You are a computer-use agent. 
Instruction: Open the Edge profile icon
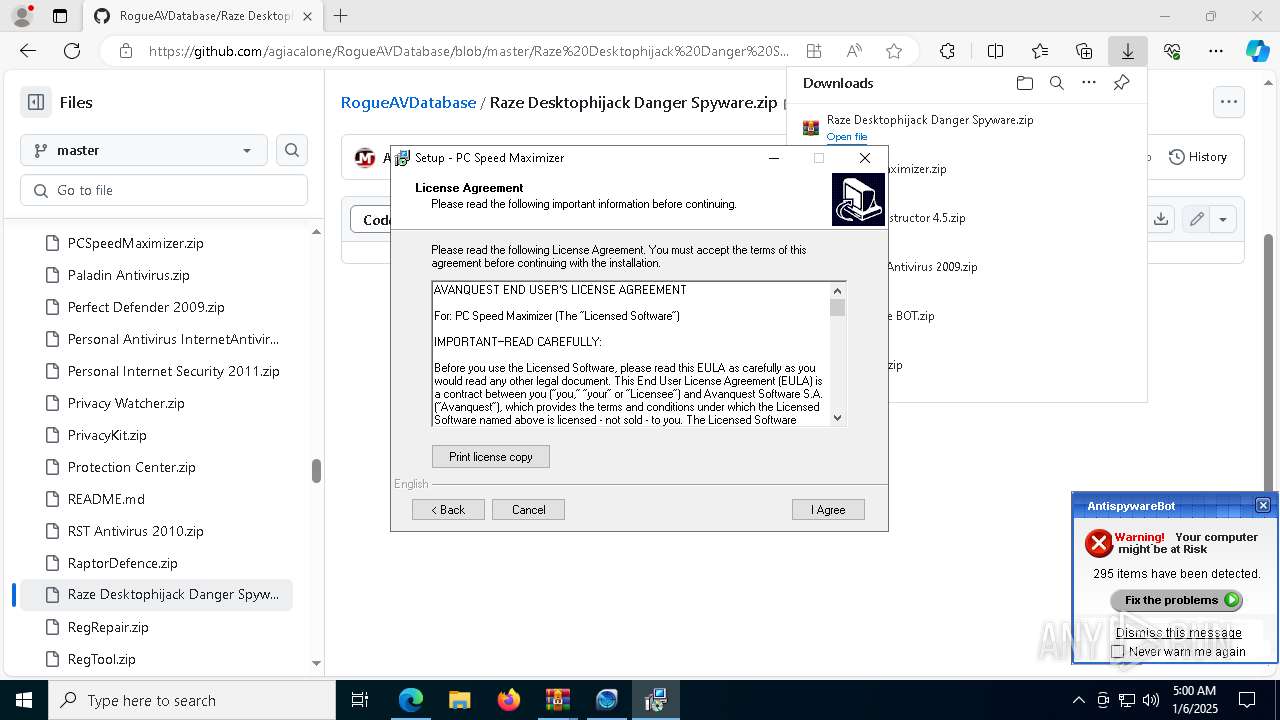21,16
